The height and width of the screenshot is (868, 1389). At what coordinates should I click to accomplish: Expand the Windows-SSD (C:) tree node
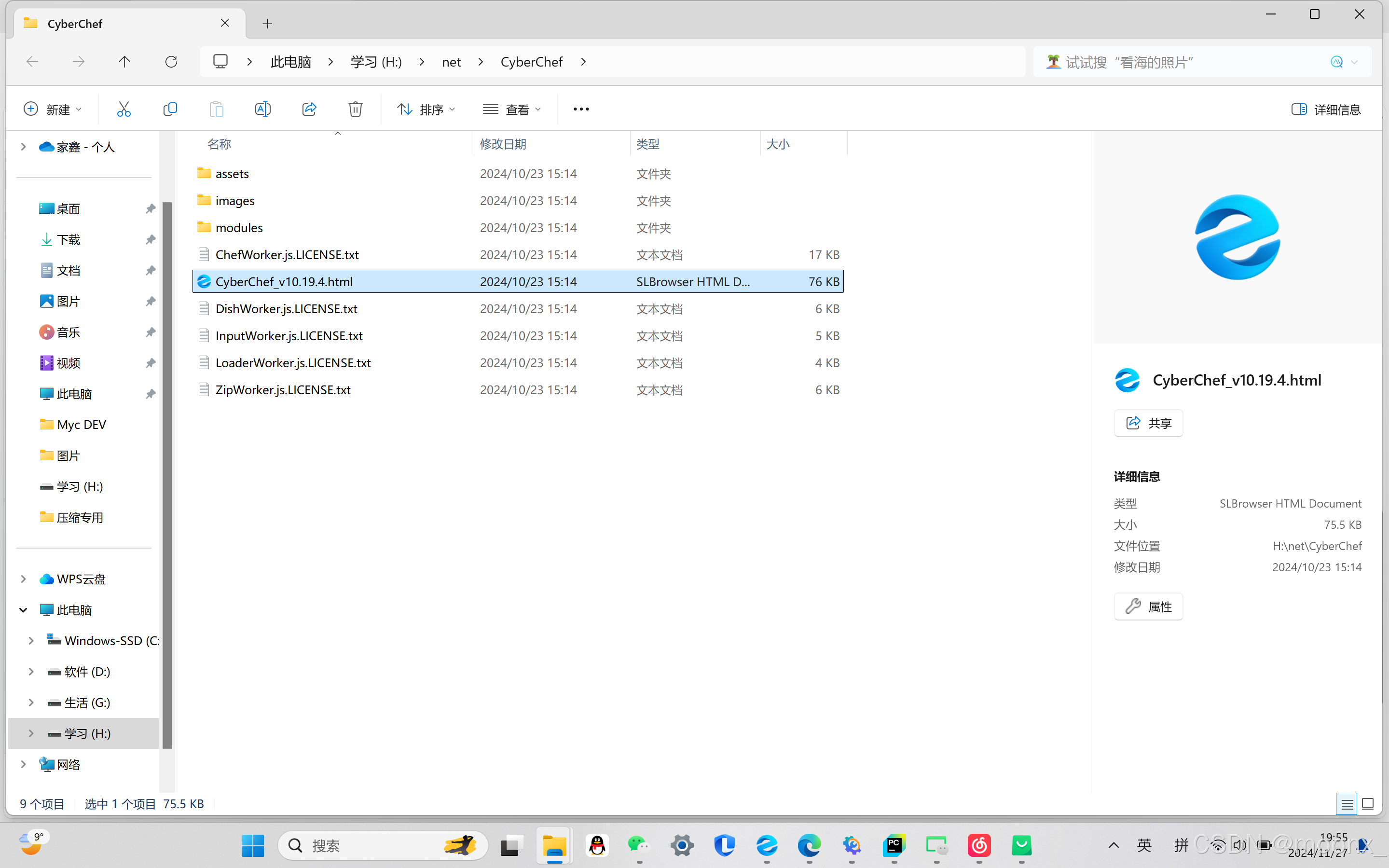pyautogui.click(x=31, y=641)
